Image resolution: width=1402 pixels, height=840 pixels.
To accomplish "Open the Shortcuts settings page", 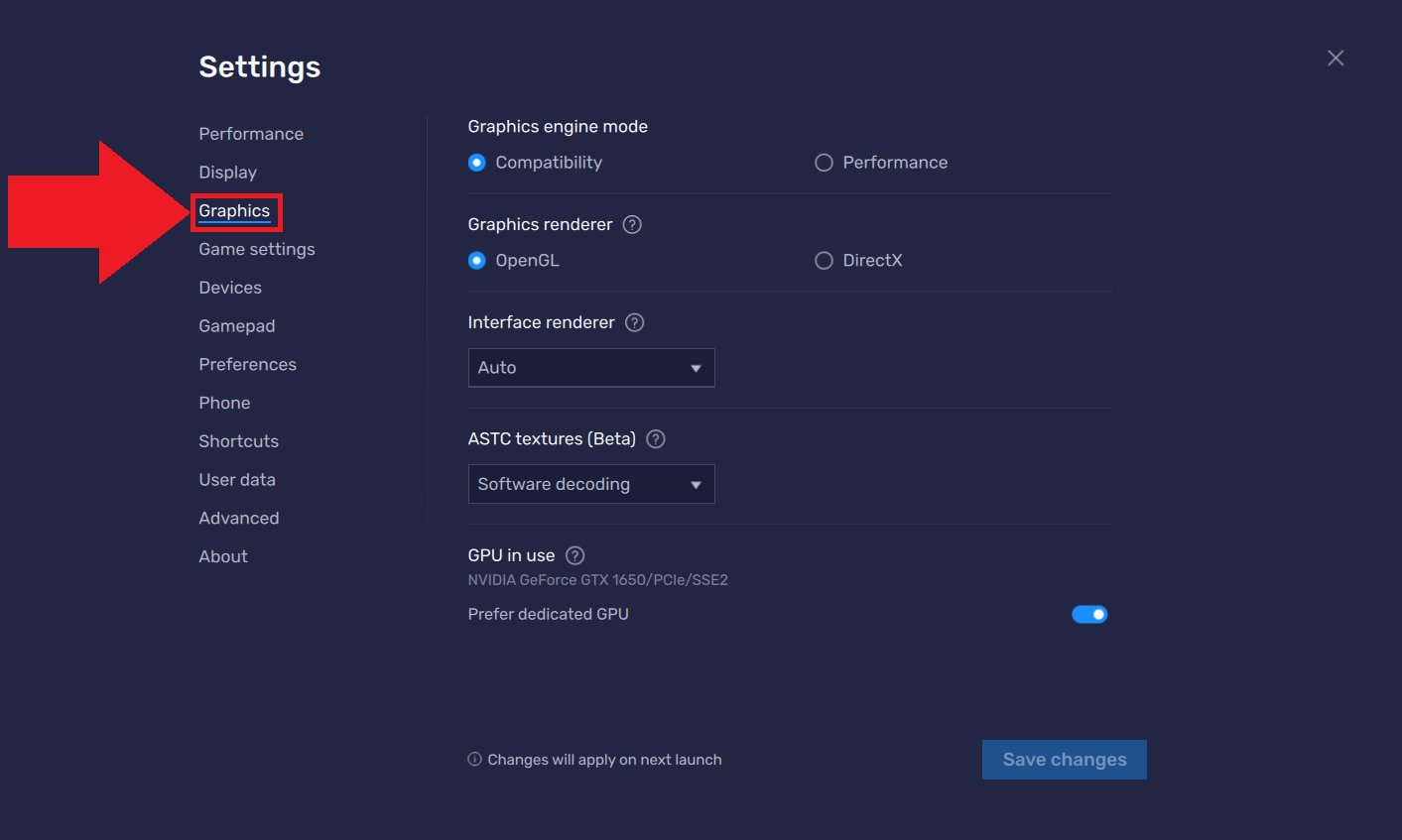I will coord(238,440).
